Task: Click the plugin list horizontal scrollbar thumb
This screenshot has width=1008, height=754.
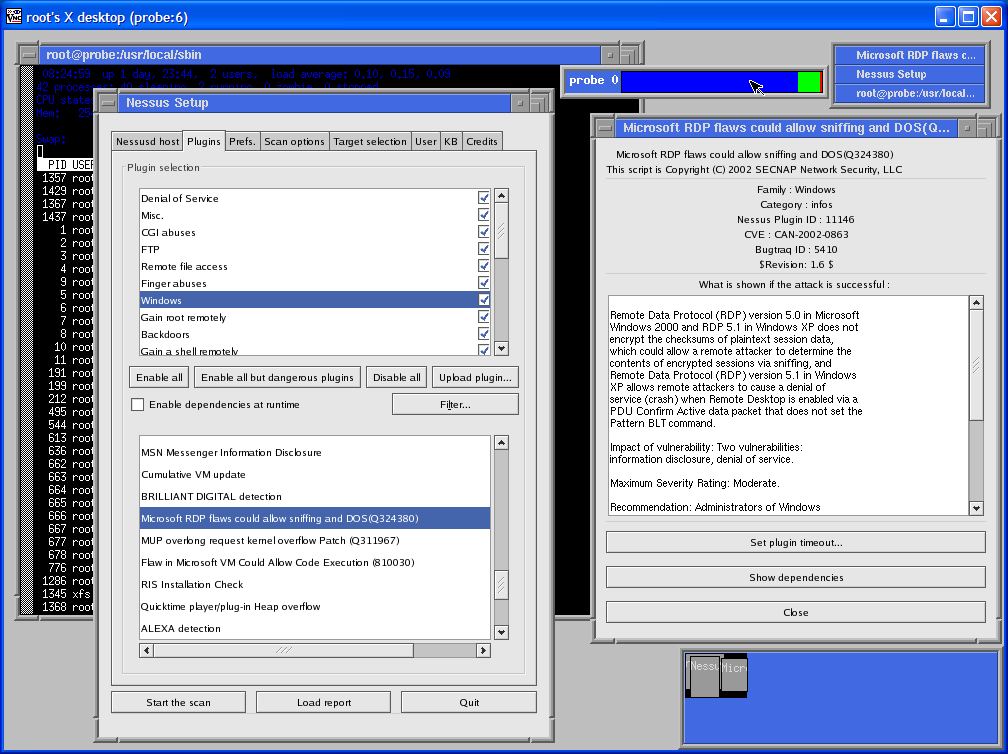Action: [284, 651]
